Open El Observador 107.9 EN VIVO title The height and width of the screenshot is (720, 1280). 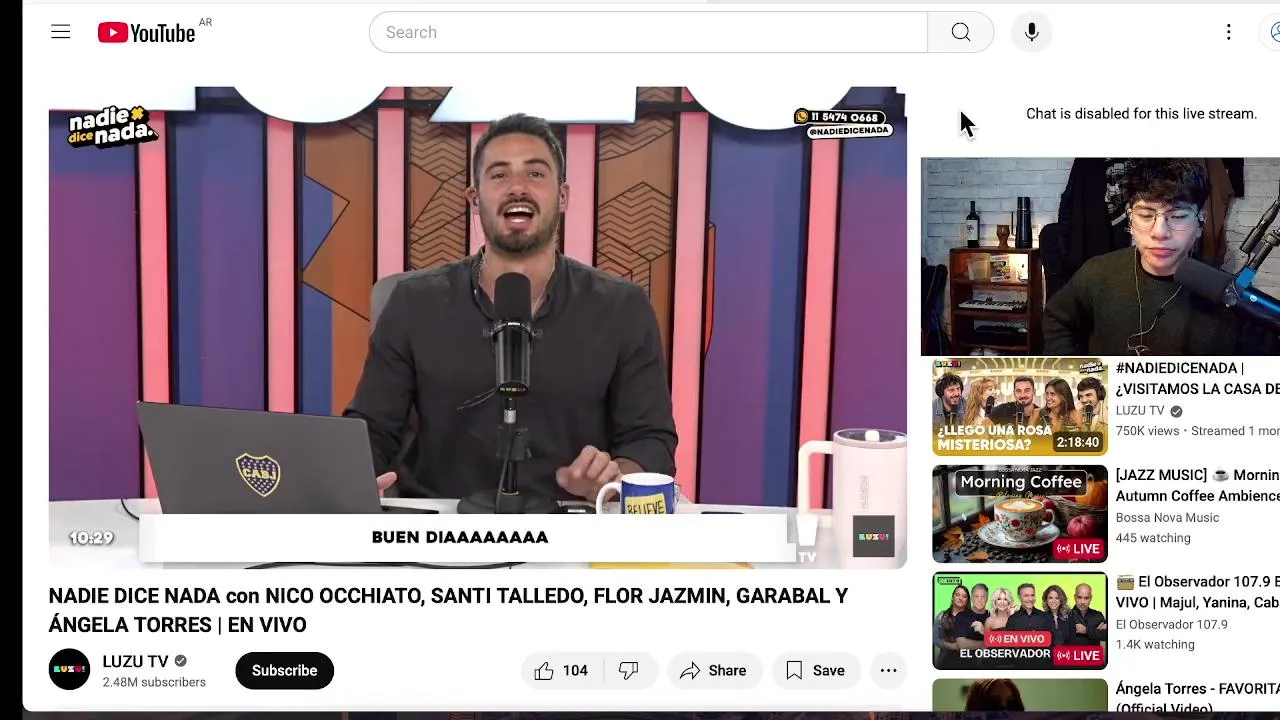pos(1197,592)
